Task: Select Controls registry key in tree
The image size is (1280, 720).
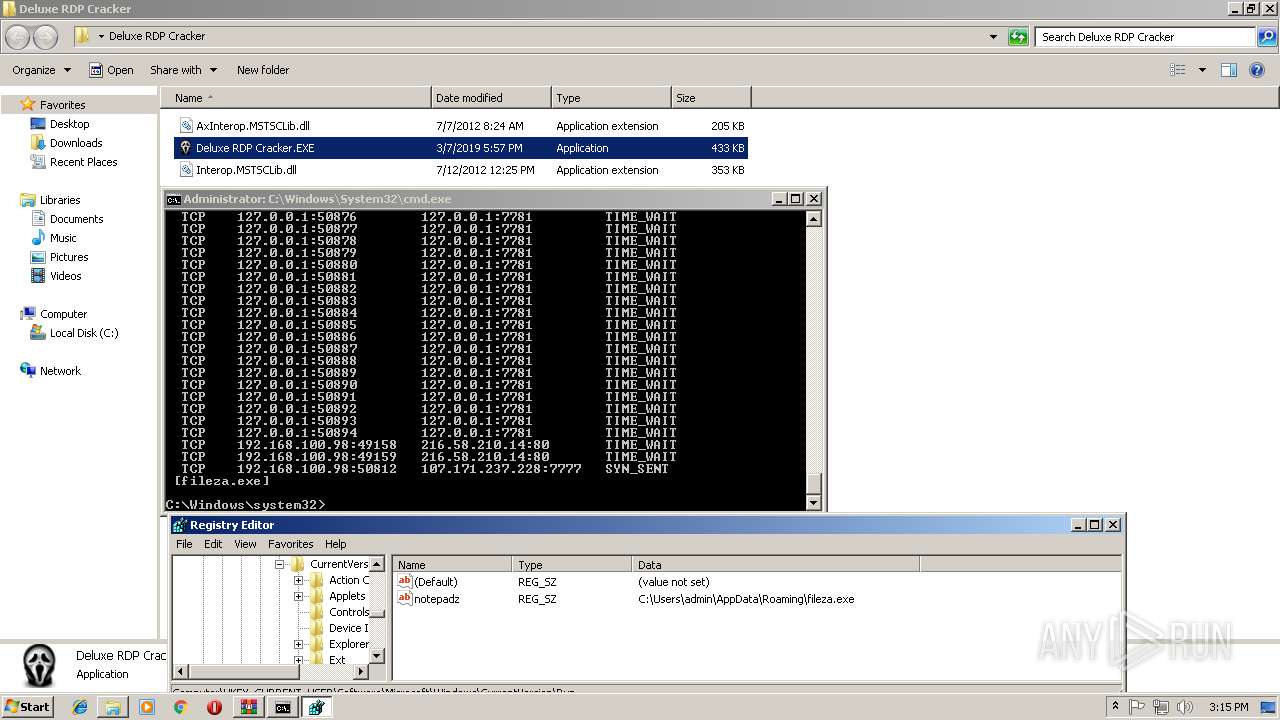Action: [349, 612]
